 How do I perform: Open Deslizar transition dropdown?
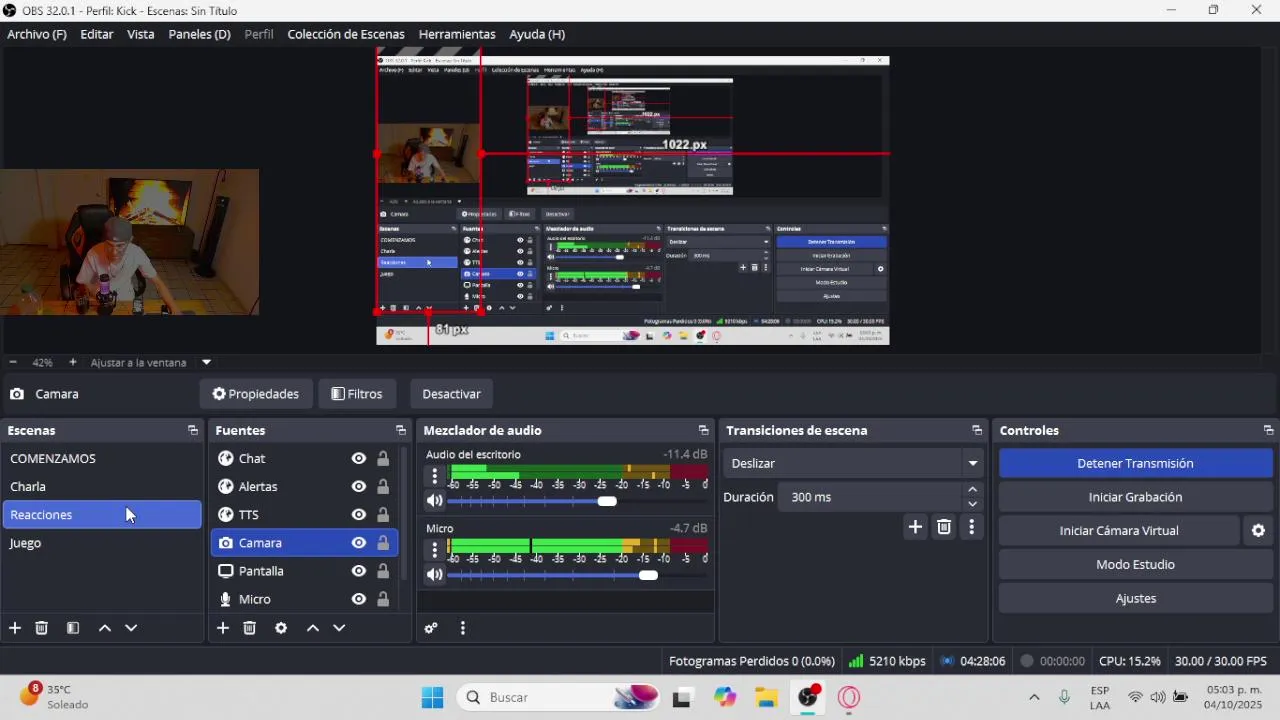tap(853, 463)
